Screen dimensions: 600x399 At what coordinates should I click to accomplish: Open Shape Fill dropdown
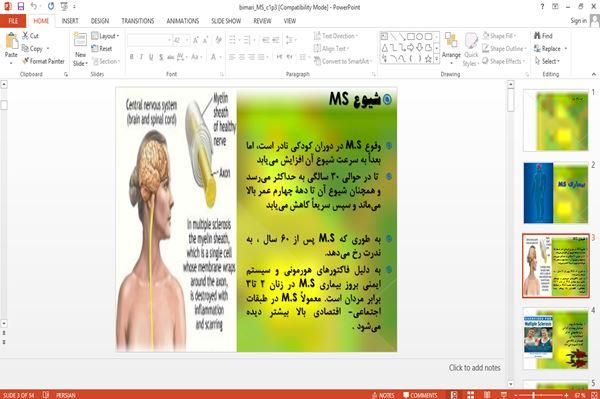pos(499,36)
